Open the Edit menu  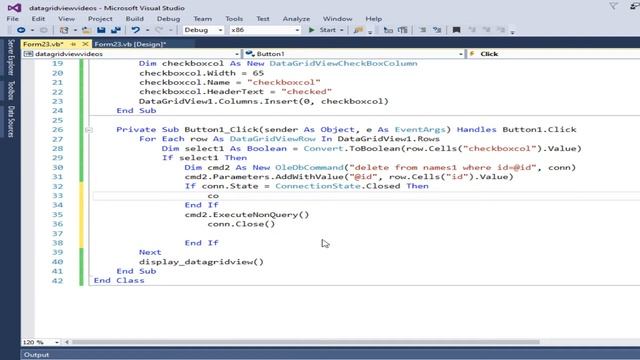click(38, 19)
